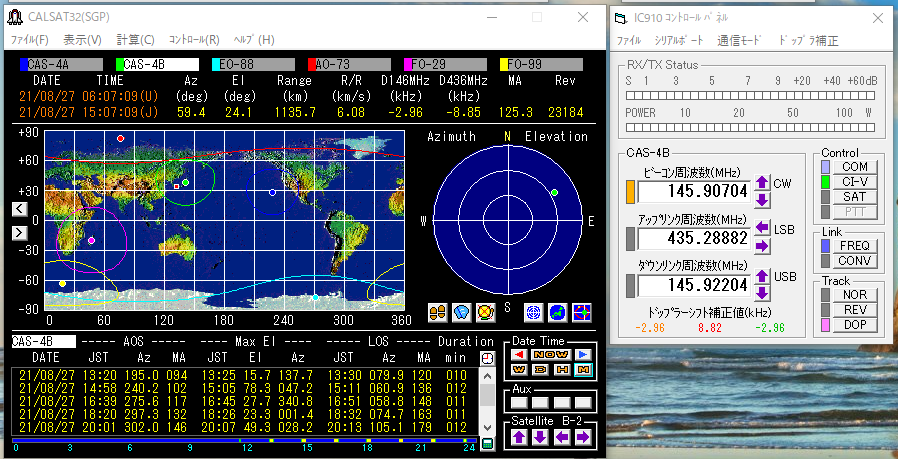Click Satellite down purple arrow

coord(540,437)
